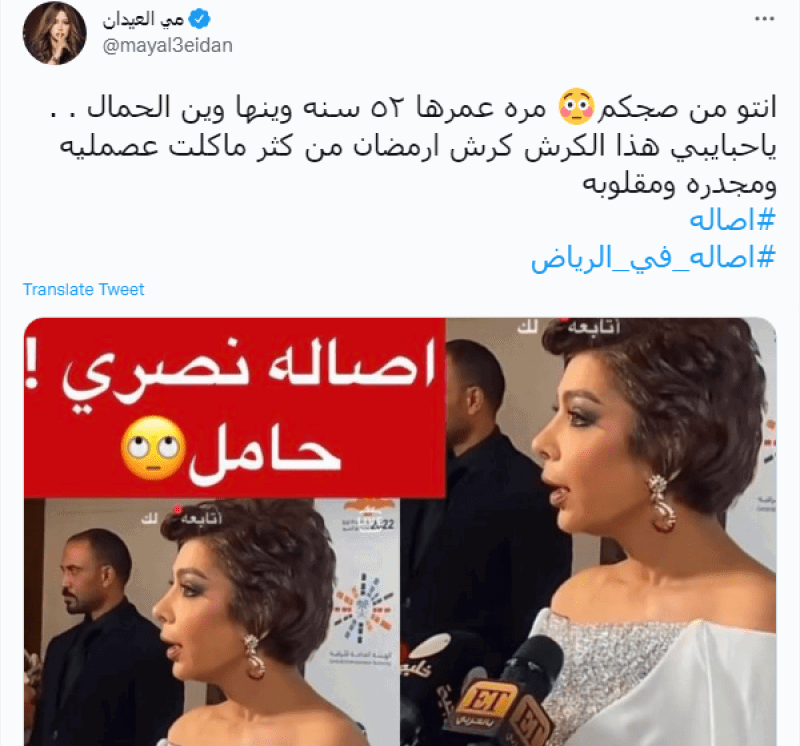This screenshot has width=800, height=746.
Task: Click the Arabic watermark atop the right photo
Action: [x=569, y=327]
